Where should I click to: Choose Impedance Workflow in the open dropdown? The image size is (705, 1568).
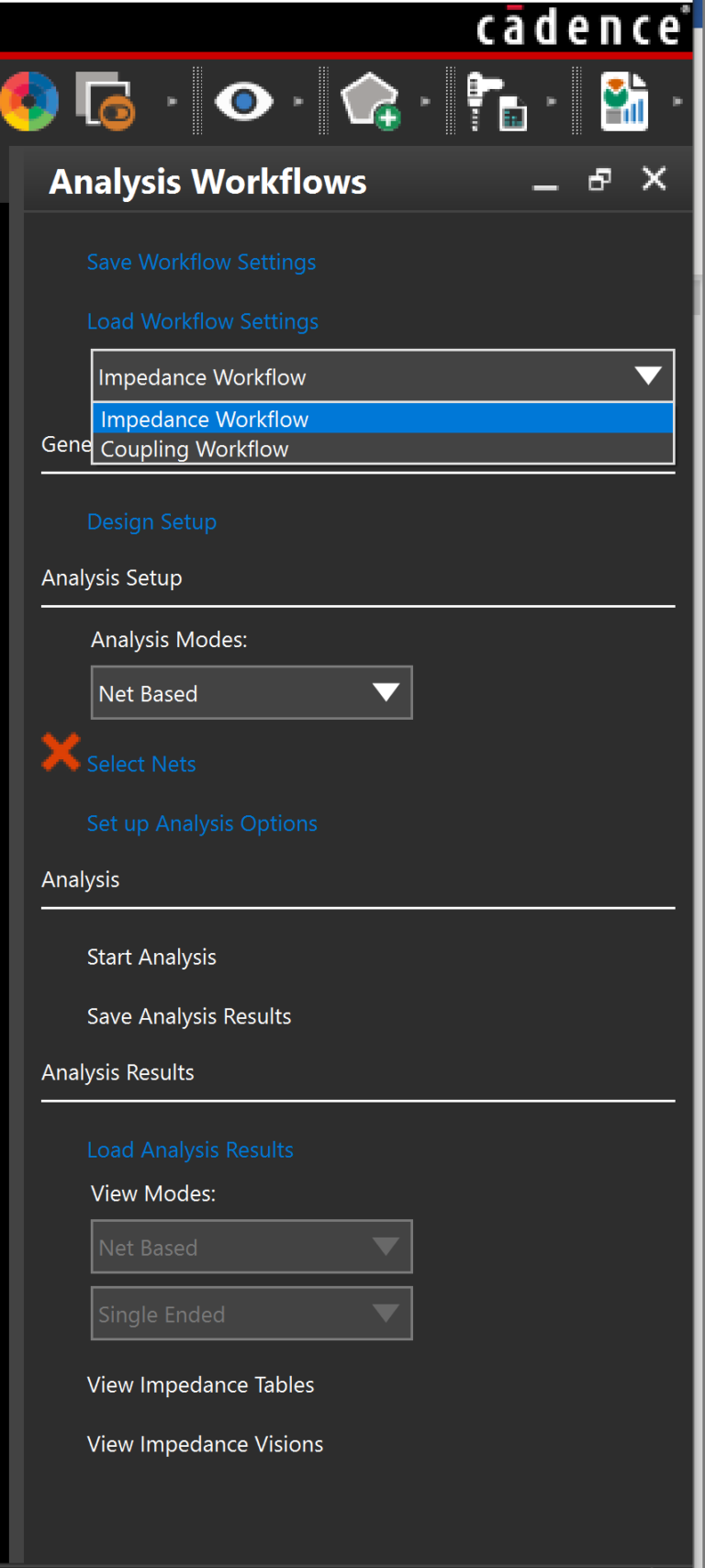click(204, 419)
